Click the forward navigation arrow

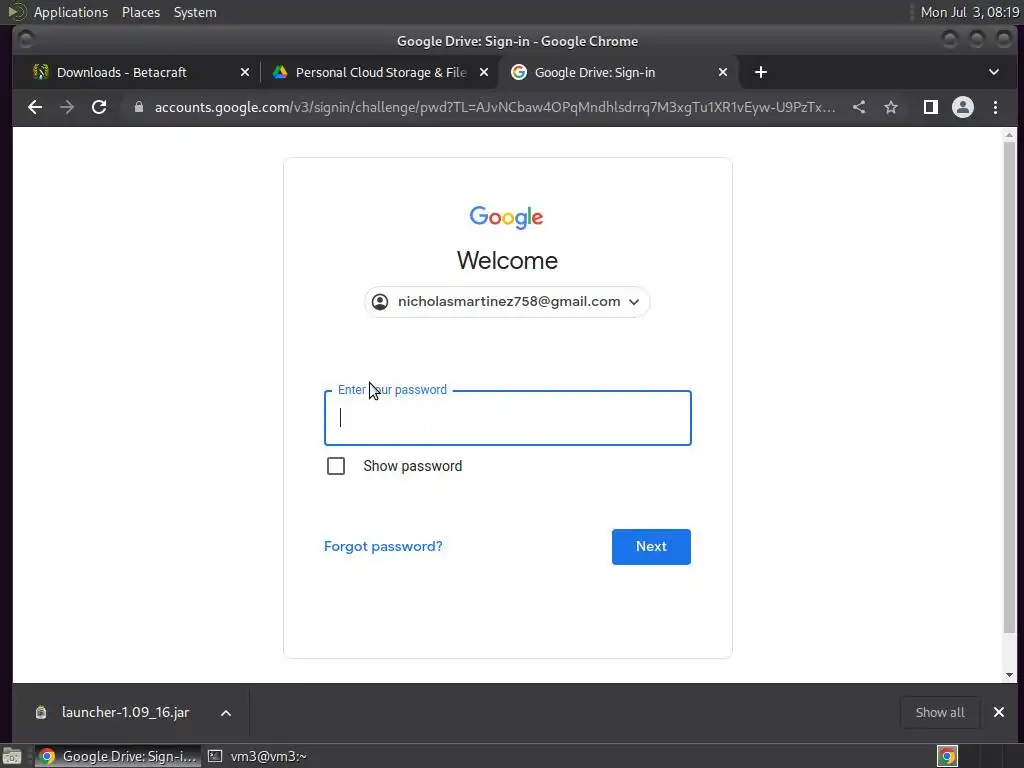67,107
